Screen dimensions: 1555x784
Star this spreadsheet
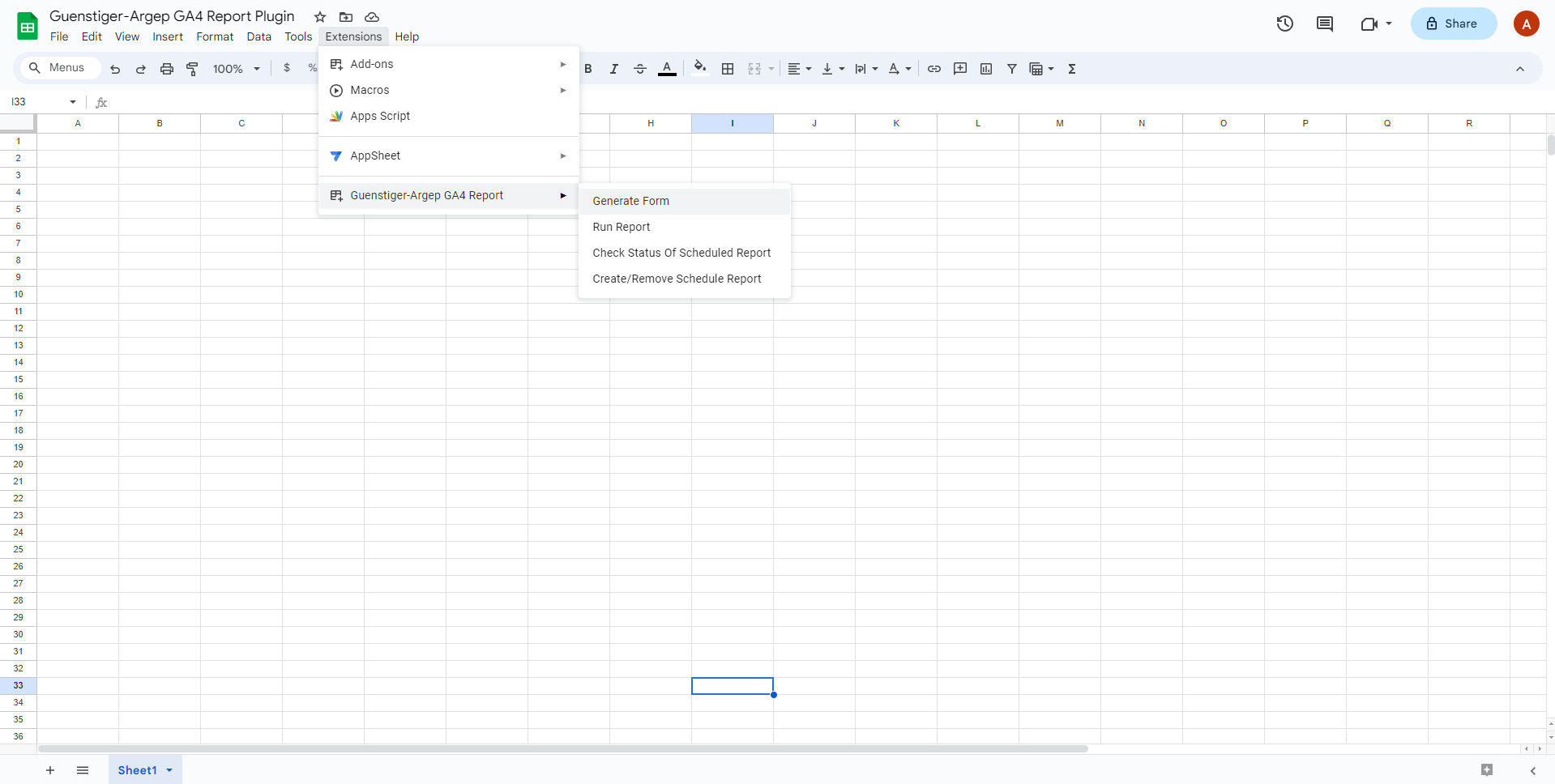[320, 17]
